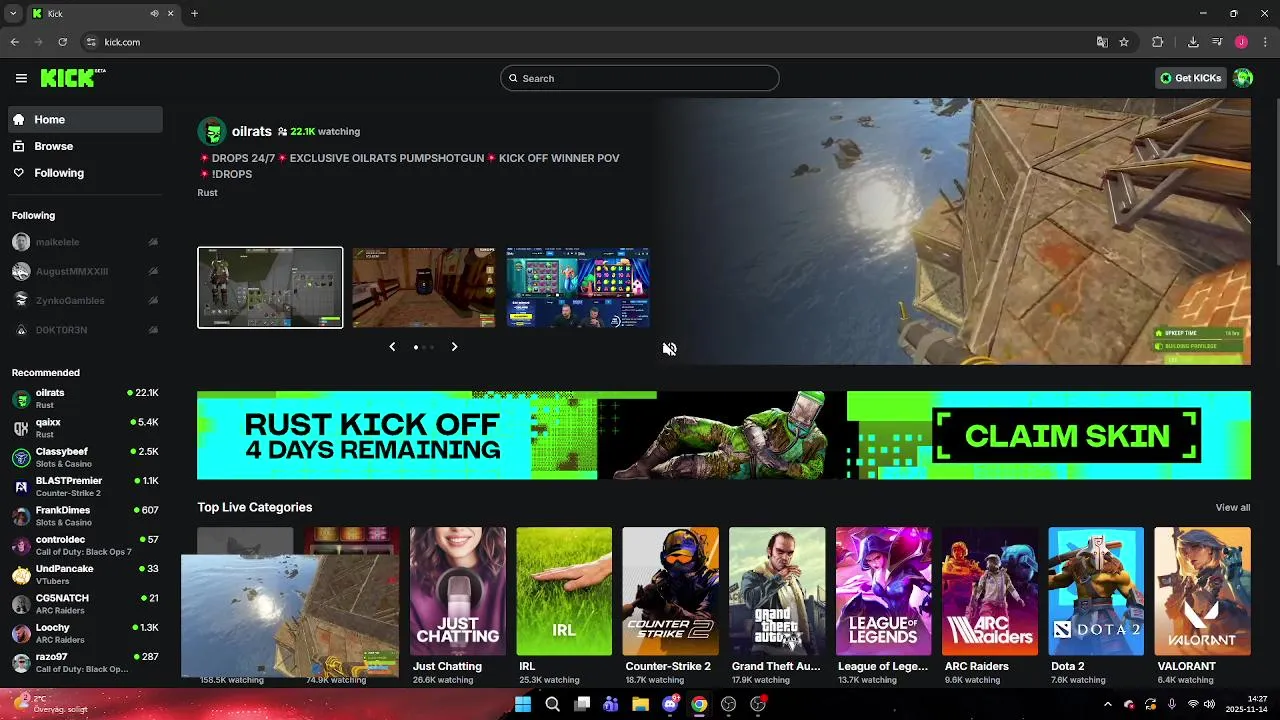The width and height of the screenshot is (1280, 720).
Task: Open File Explorer from taskbar
Action: point(640,704)
